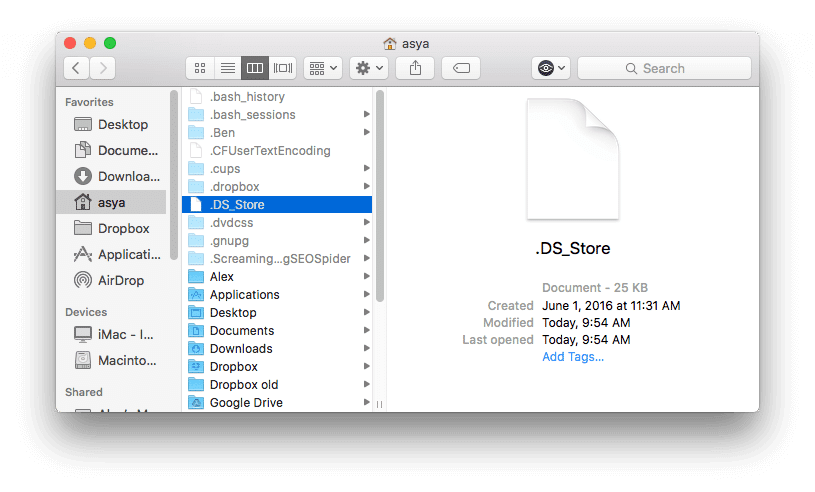Expand the .bash_sessions folder arrow
Image resolution: width=815 pixels, height=492 pixels.
click(x=366, y=114)
